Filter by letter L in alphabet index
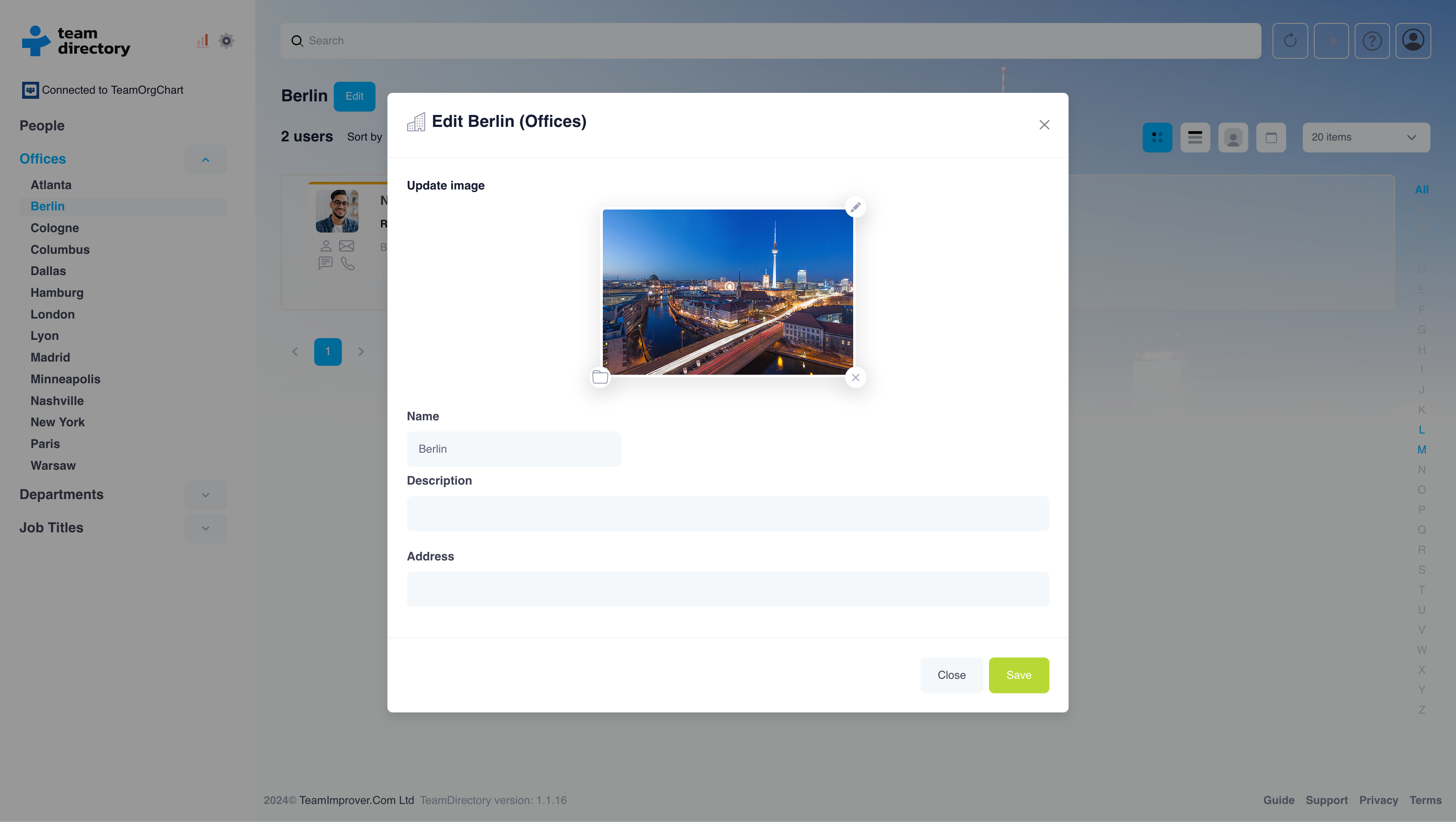The width and height of the screenshot is (1456, 824). pos(1422,430)
